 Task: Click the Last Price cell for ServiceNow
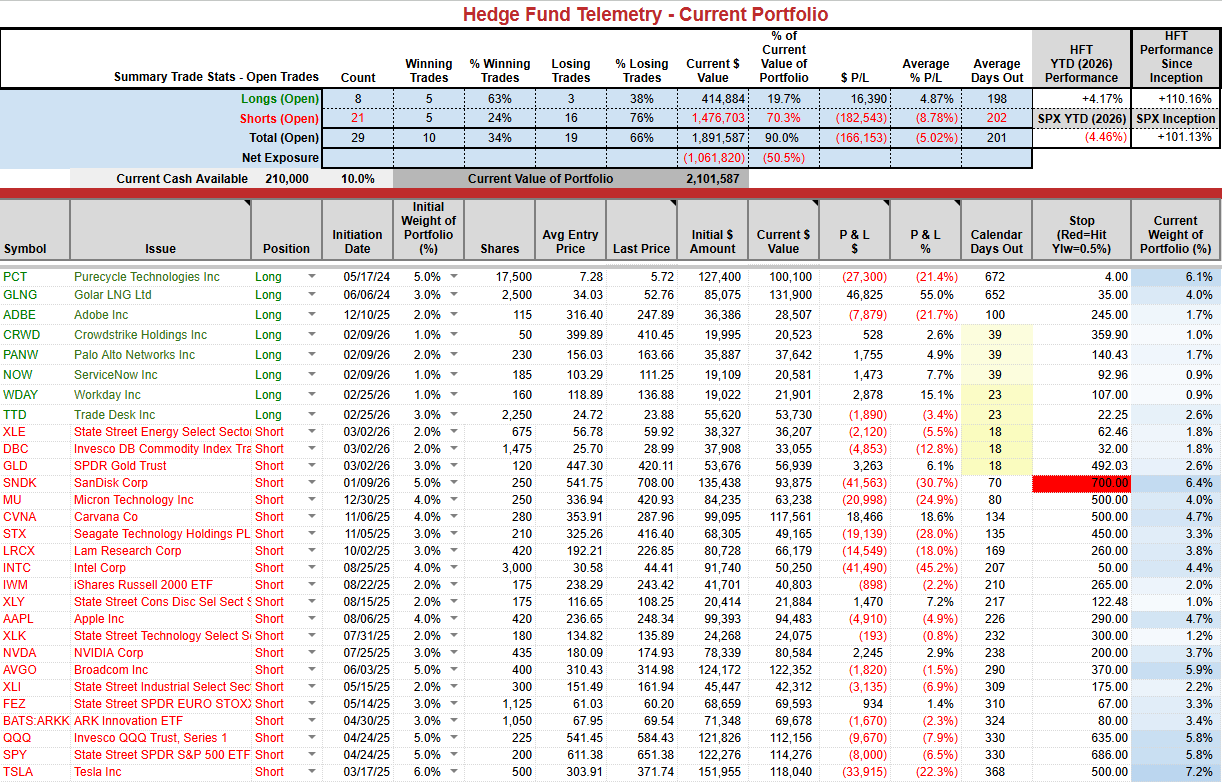[x=641, y=375]
